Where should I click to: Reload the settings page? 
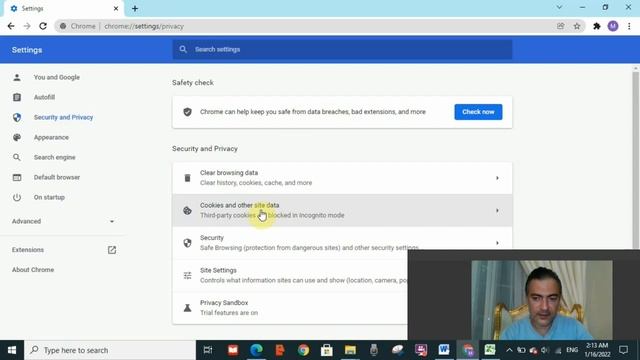43,26
